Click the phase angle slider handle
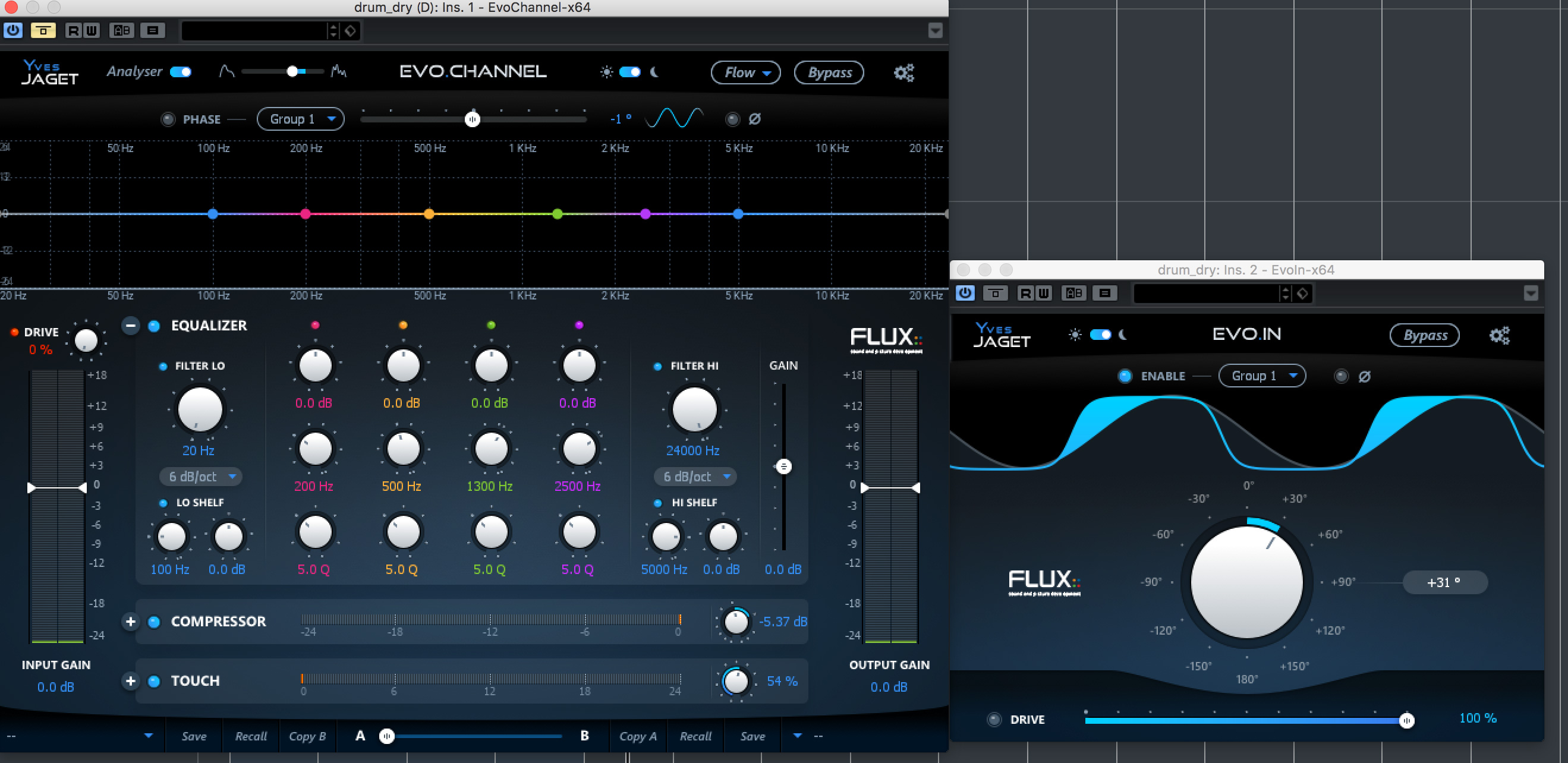The image size is (1568, 763). [x=473, y=119]
